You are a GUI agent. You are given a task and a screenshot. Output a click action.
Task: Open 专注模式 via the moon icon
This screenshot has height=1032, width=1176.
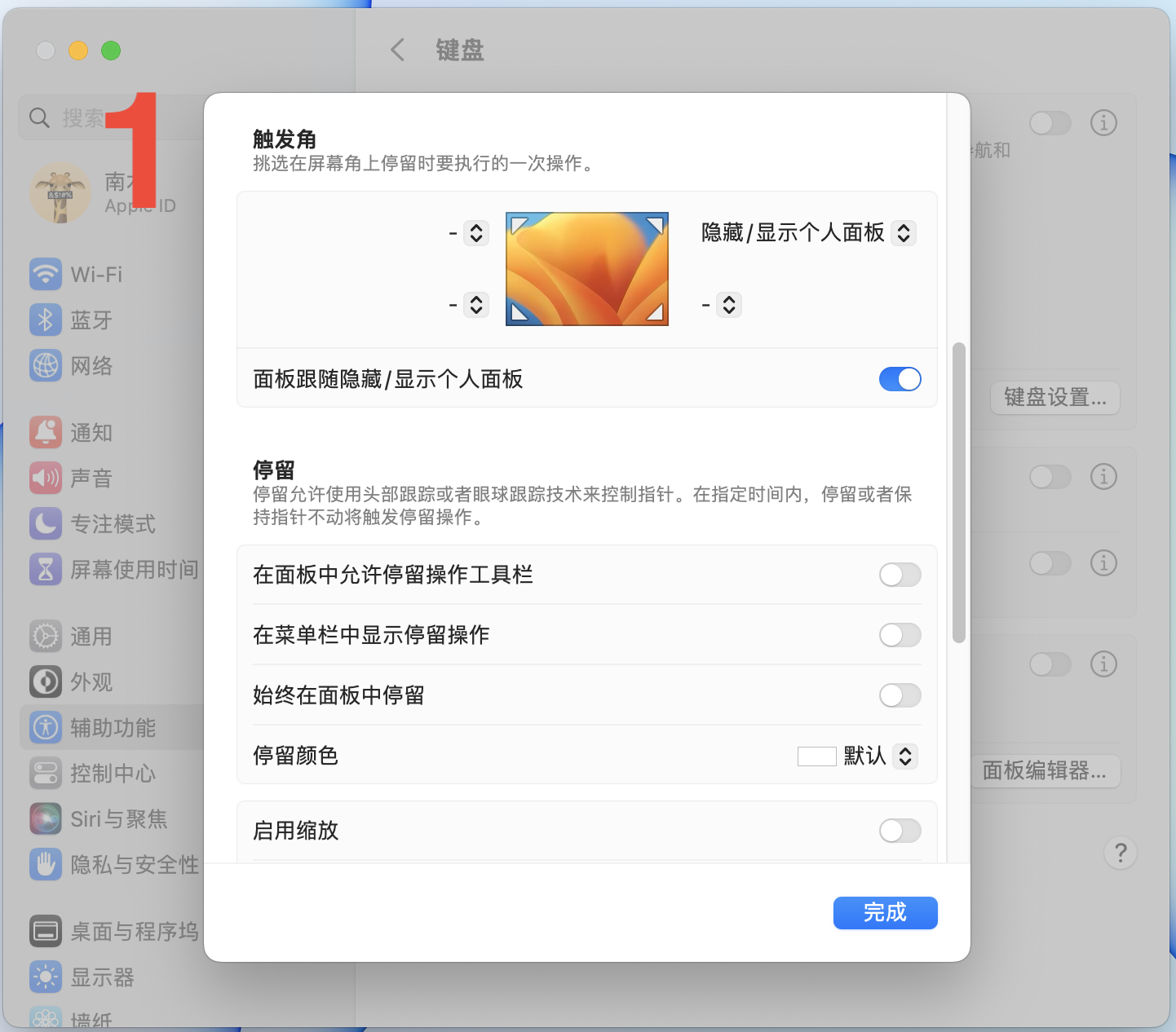(x=46, y=523)
